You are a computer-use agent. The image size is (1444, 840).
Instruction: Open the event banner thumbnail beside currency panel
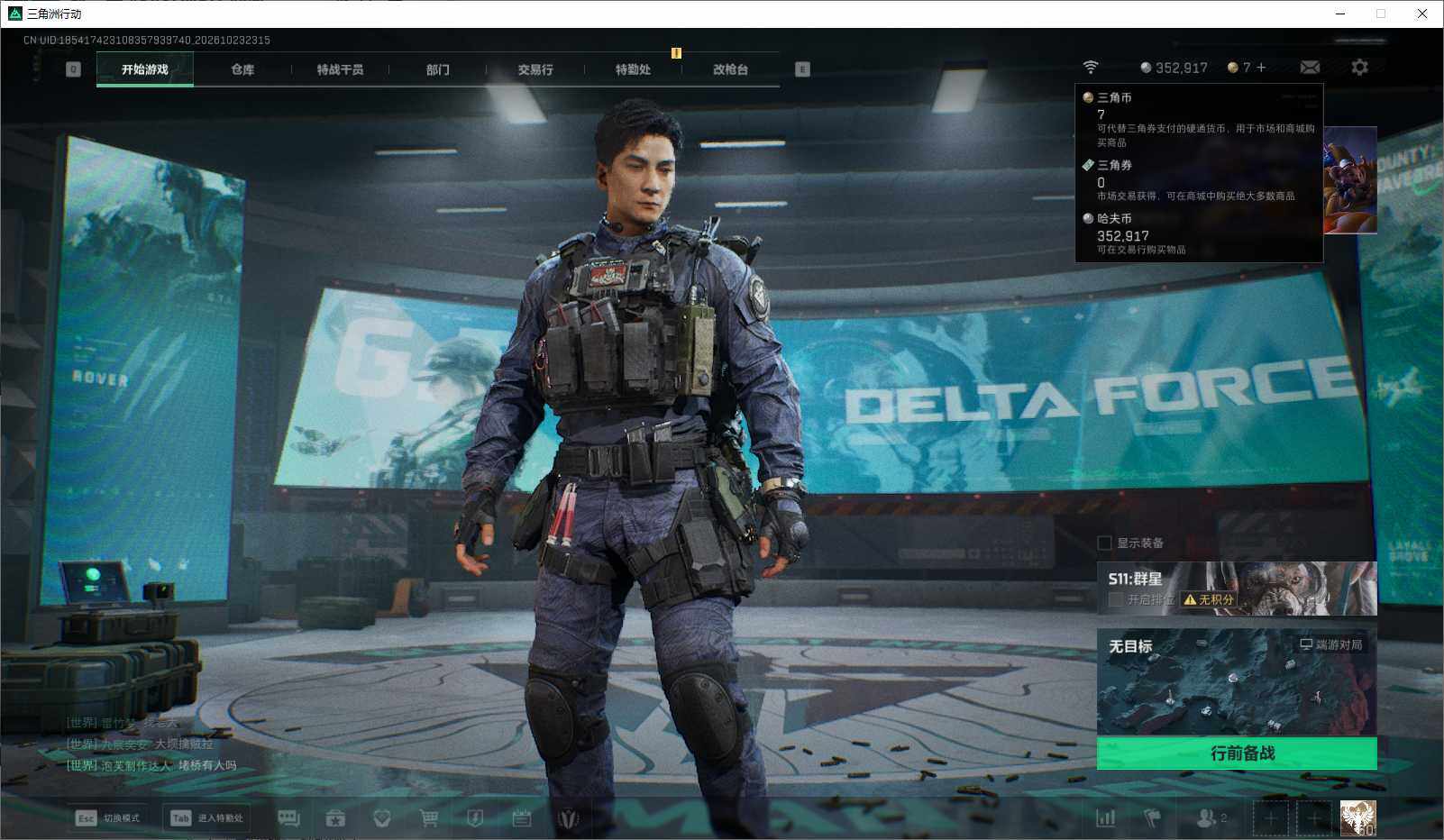[x=1350, y=180]
